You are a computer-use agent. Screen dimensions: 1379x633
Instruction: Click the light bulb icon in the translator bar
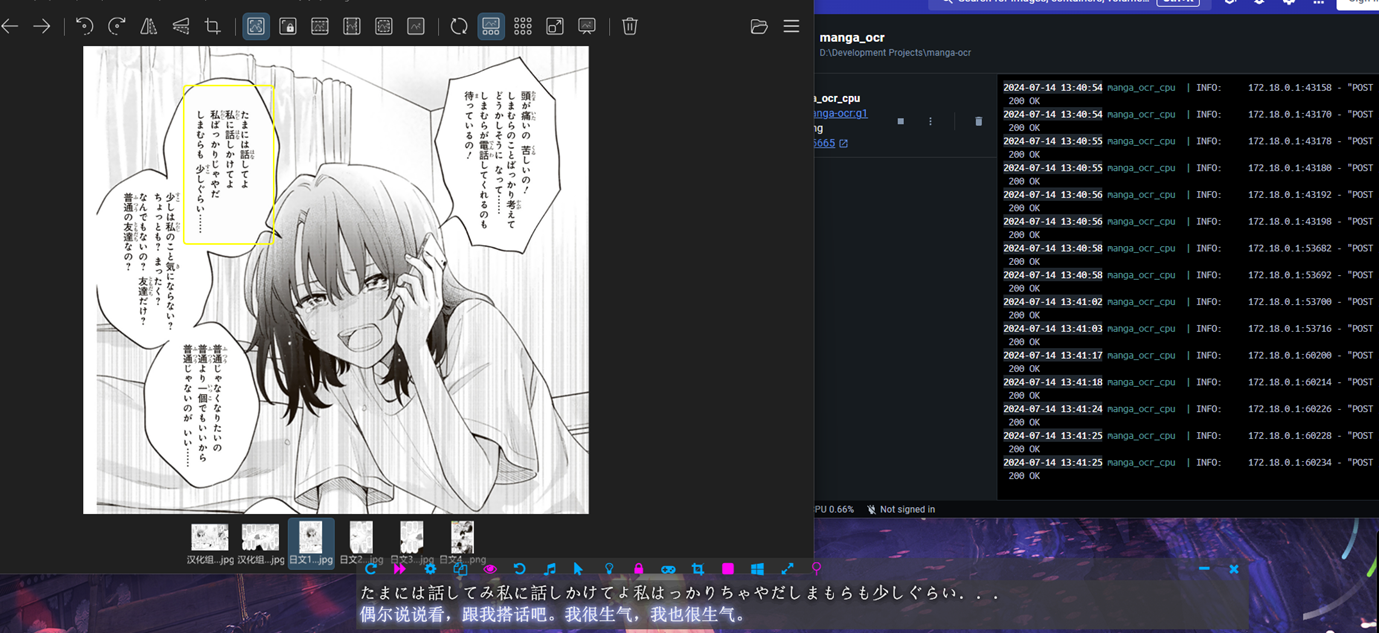(609, 569)
